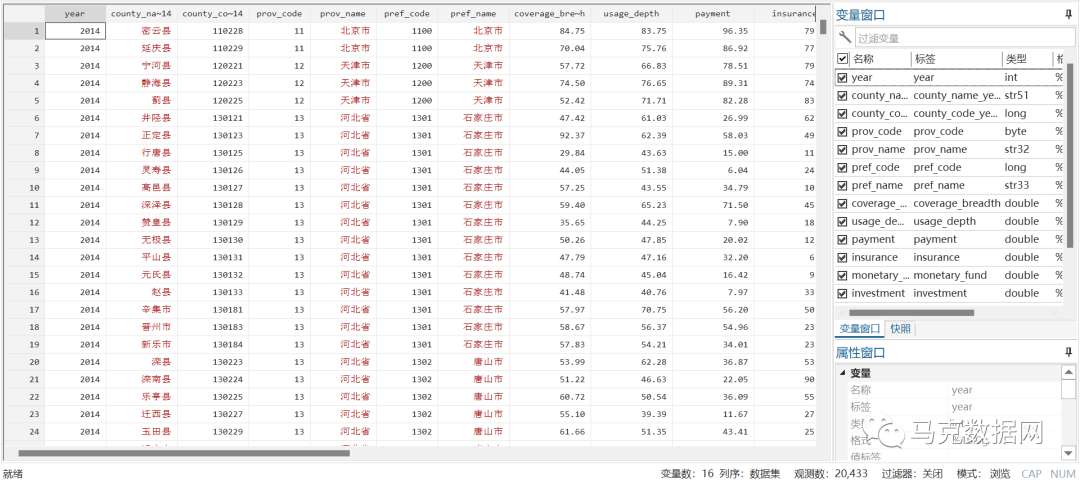Select county code cell 130224
1080x480 pixels.
click(x=211, y=379)
